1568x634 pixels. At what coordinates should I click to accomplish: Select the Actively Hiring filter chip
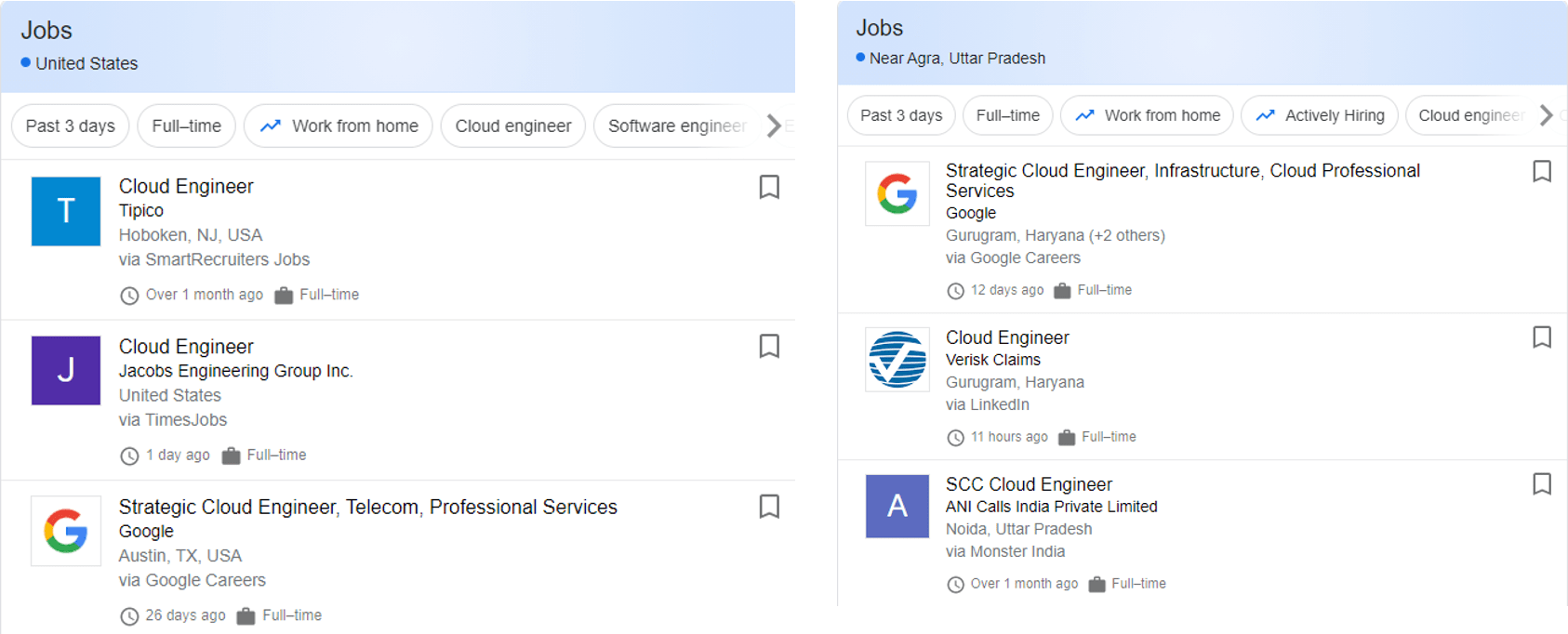pos(1320,115)
